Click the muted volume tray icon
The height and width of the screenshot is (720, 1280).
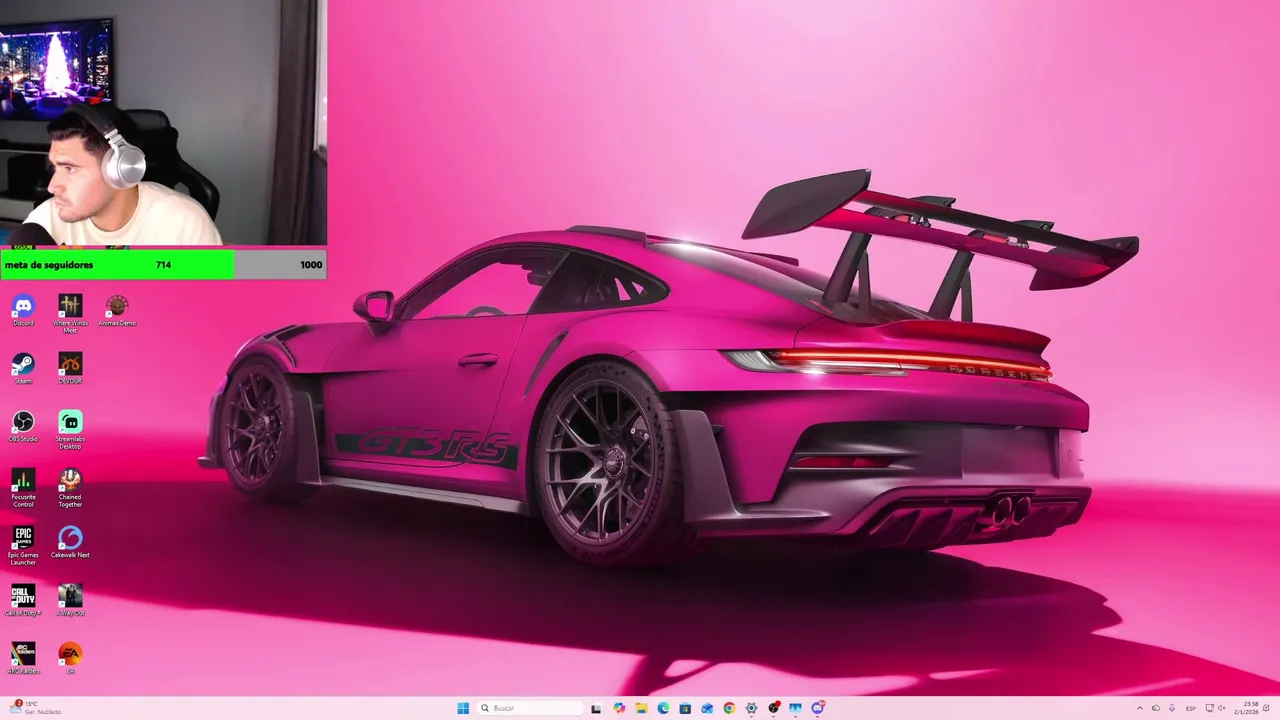[x=1222, y=708]
